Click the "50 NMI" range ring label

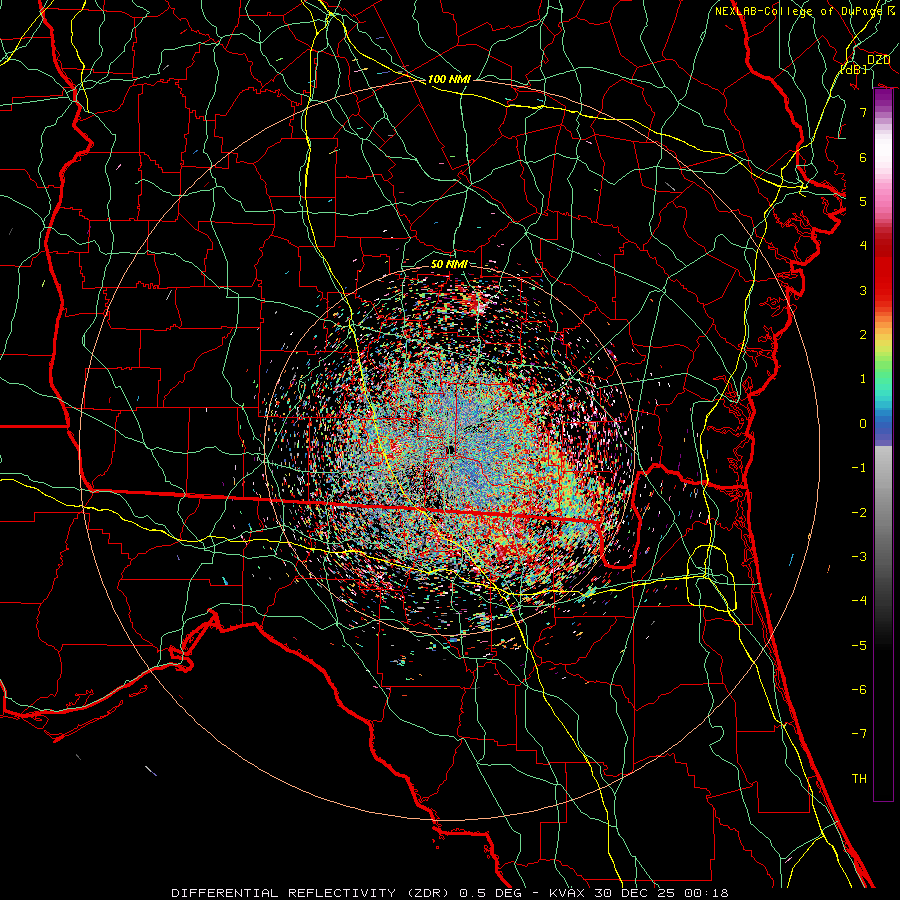pyautogui.click(x=449, y=264)
